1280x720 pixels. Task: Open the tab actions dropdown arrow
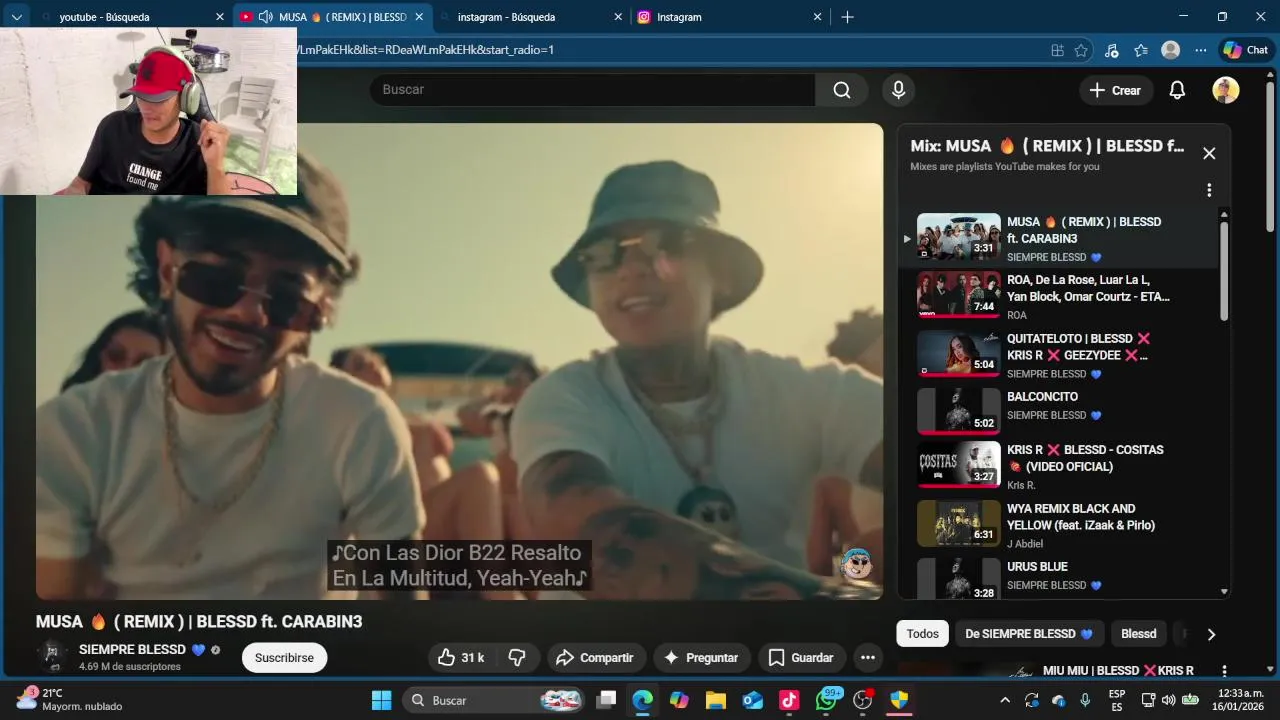(x=16, y=17)
